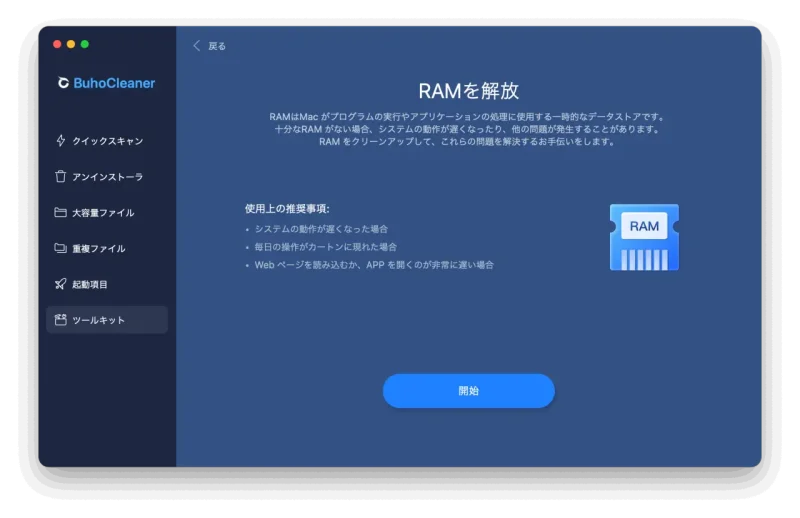Screen dimensions: 800x518
Task: Click the red close window button
Action: [x=57, y=44]
